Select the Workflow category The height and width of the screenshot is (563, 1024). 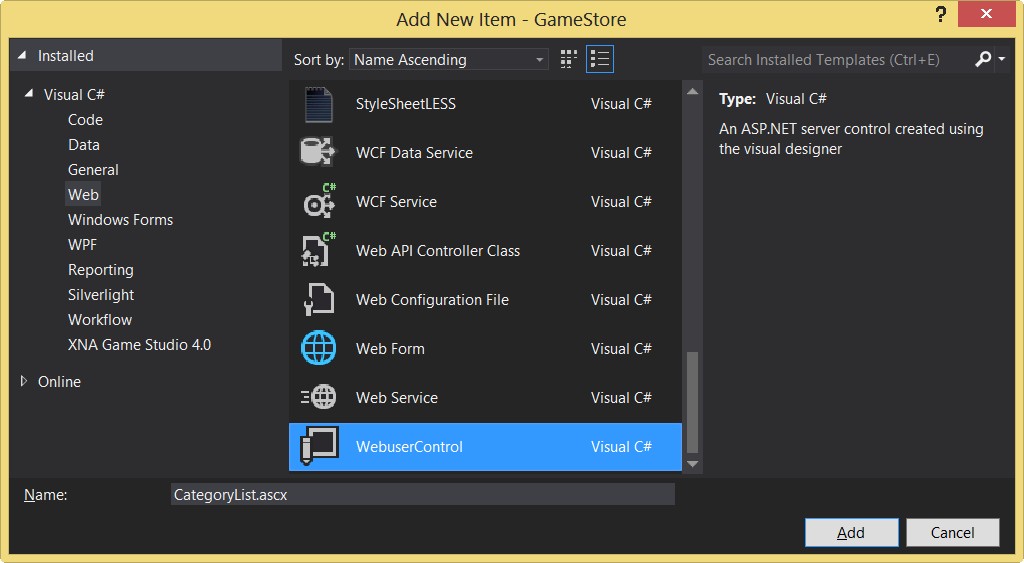point(100,319)
